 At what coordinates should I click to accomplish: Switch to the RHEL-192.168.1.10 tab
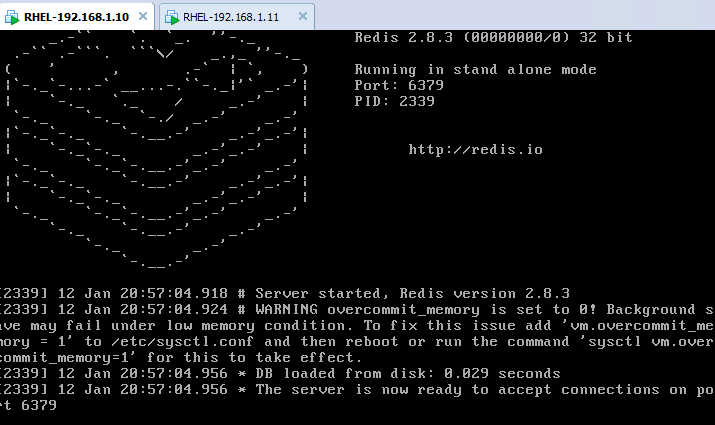77,17
